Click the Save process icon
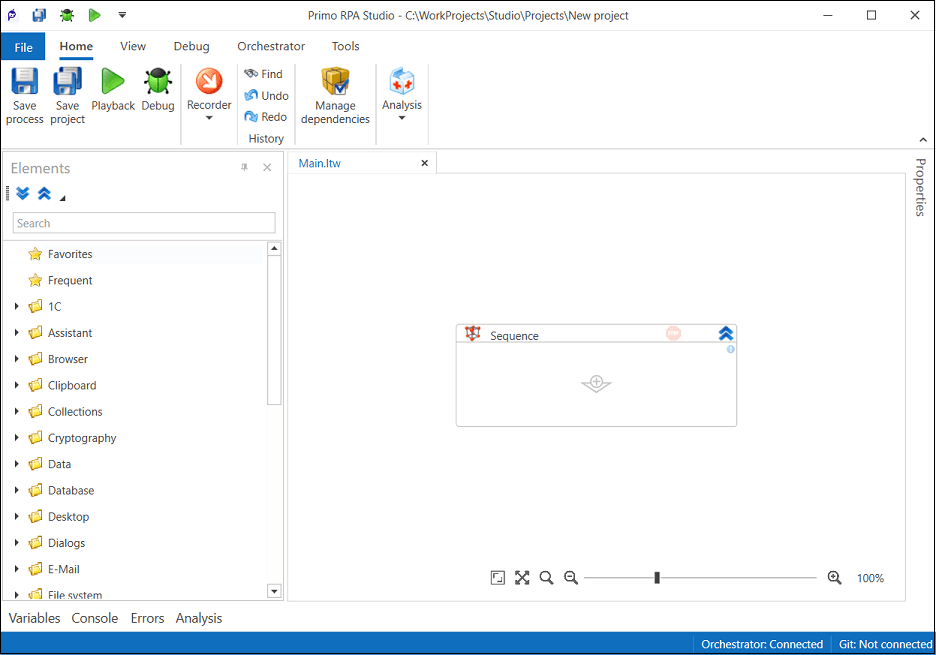The height and width of the screenshot is (655, 936). (x=24, y=82)
